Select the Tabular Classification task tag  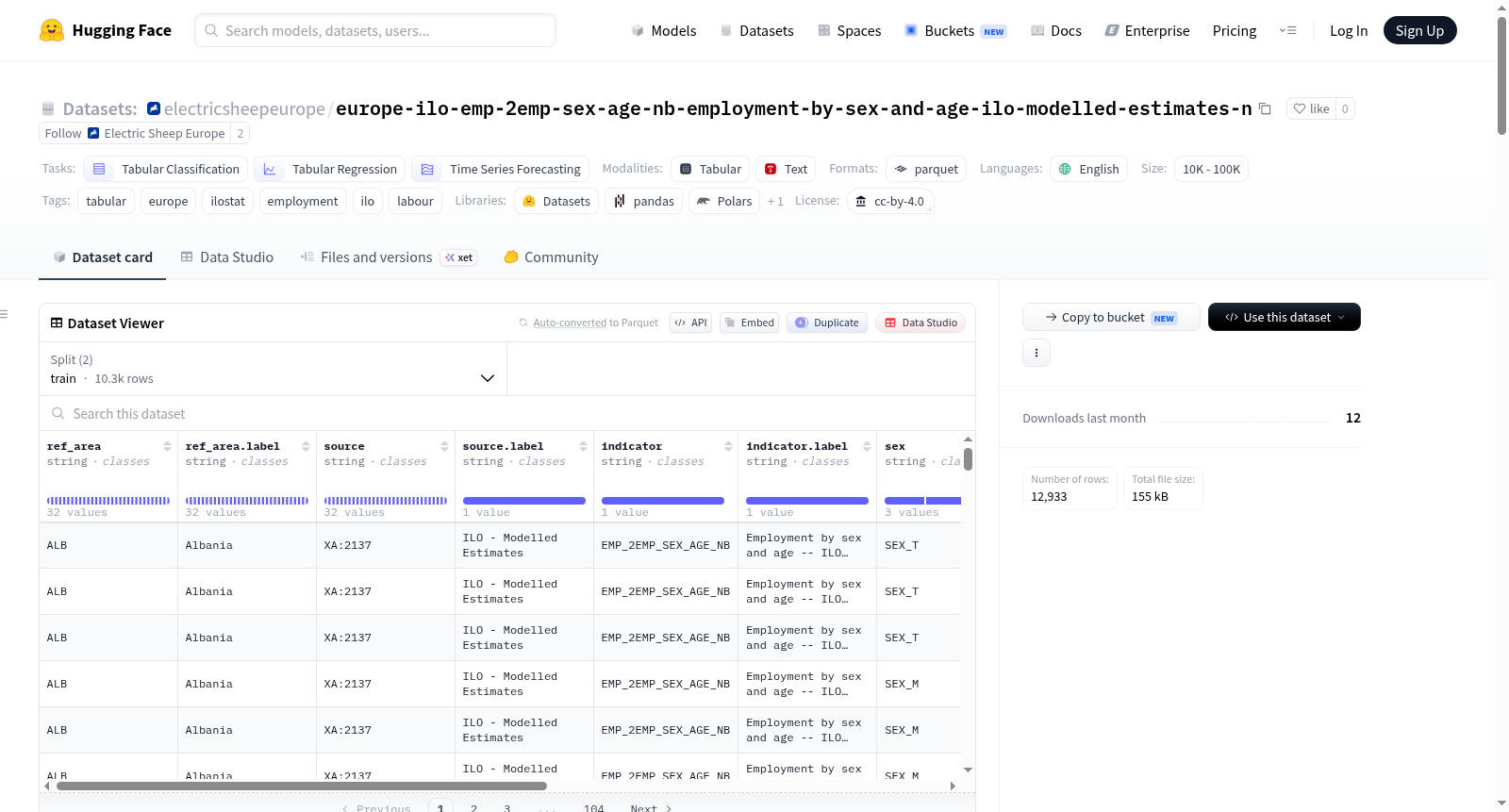pyautogui.click(x=166, y=169)
